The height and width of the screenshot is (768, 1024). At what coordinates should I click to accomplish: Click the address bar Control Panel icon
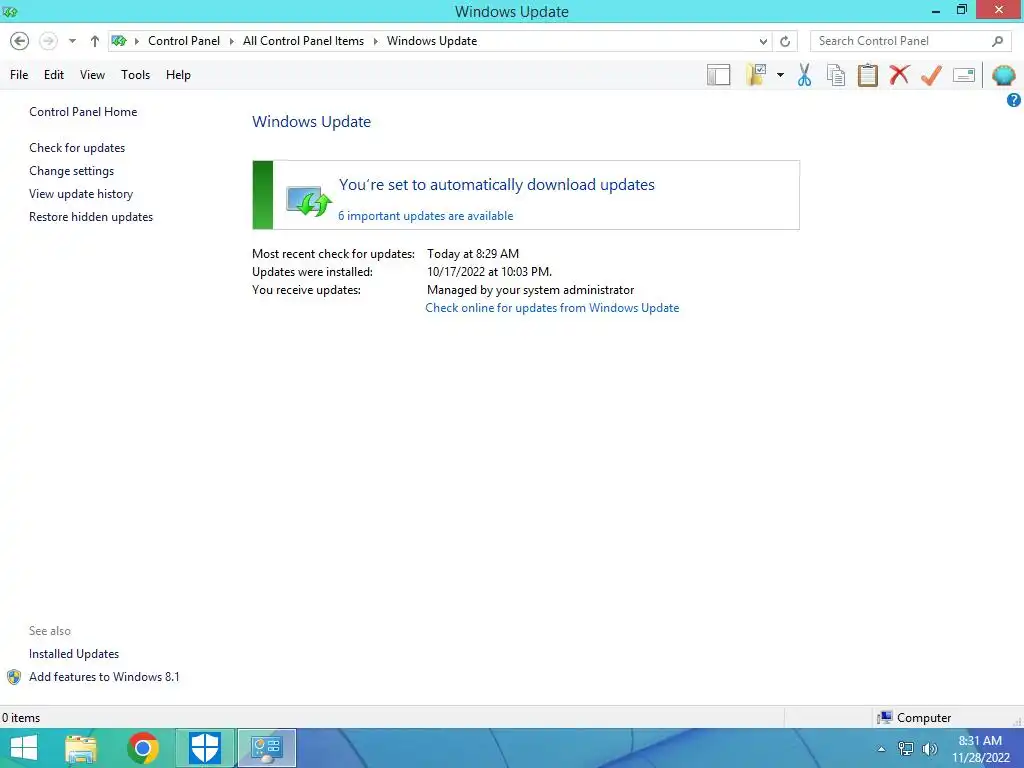click(x=119, y=40)
